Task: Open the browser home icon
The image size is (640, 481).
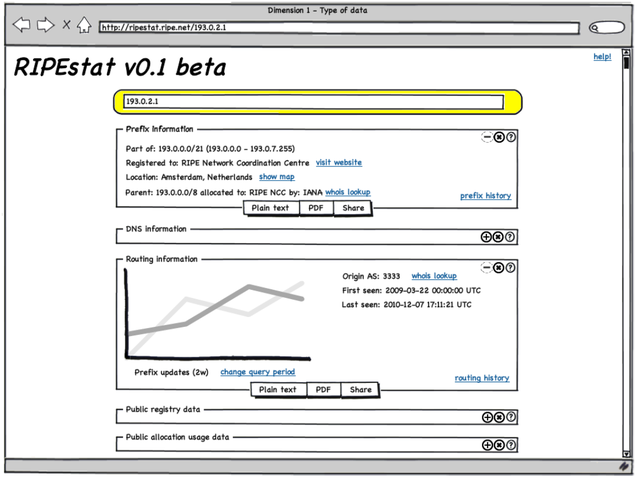Action: click(x=84, y=25)
